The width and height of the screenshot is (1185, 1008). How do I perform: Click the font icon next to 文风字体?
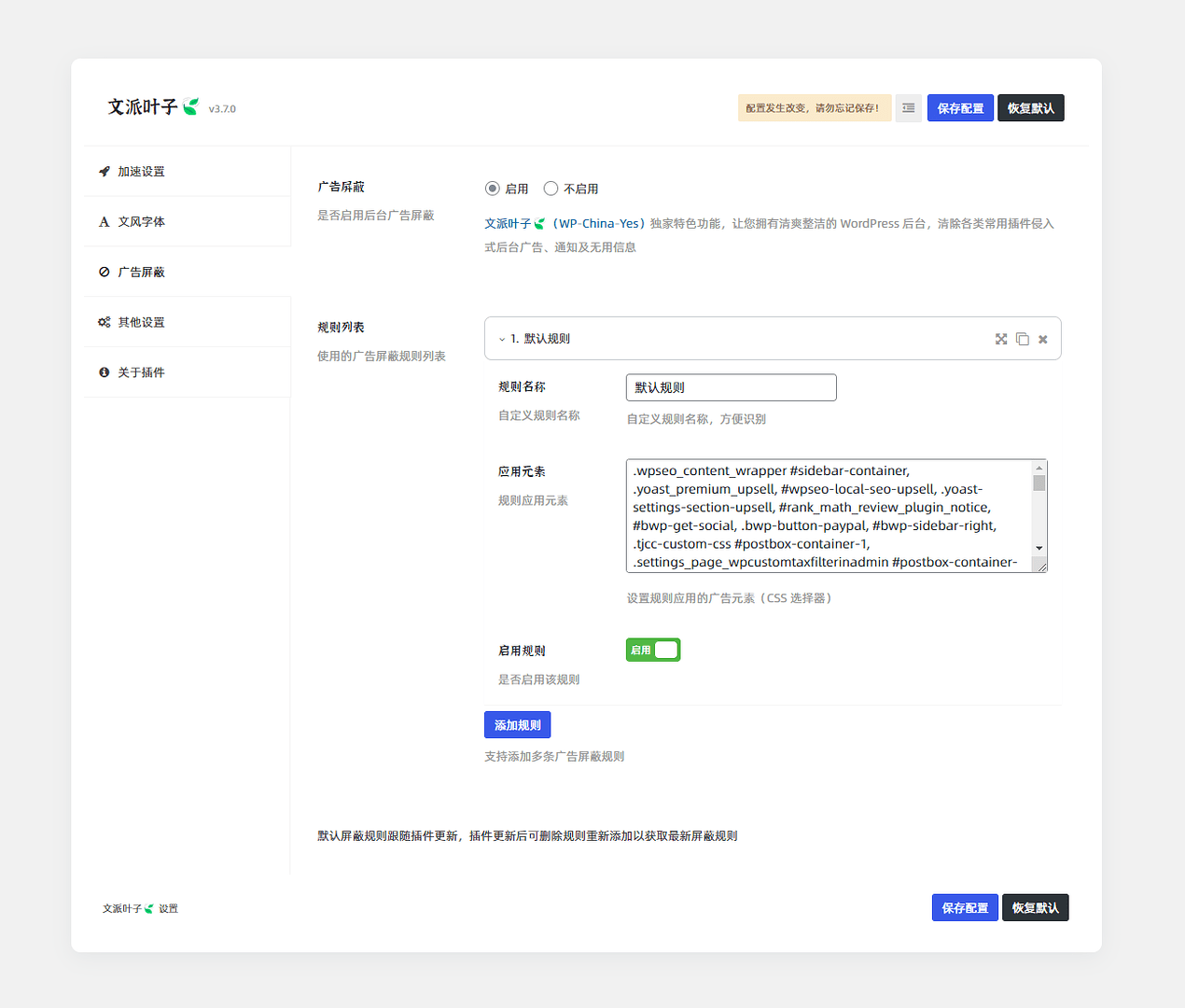[x=105, y=222]
